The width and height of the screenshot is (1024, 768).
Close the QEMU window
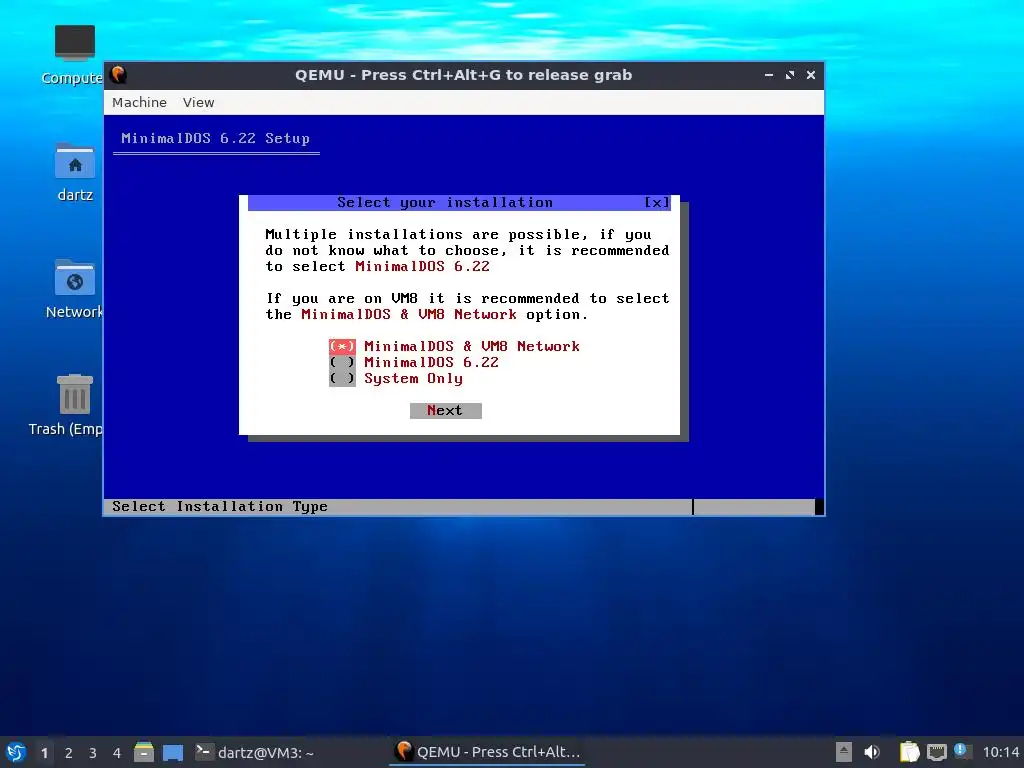point(811,75)
